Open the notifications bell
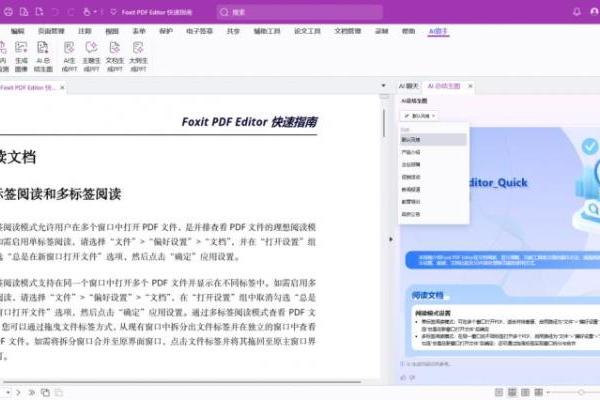The width and height of the screenshot is (600, 400). 577,12
